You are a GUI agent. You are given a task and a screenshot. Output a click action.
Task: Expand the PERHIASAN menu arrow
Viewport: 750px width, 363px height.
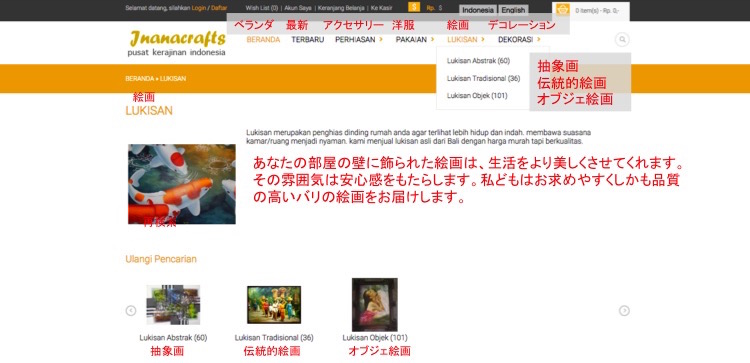click(381, 40)
